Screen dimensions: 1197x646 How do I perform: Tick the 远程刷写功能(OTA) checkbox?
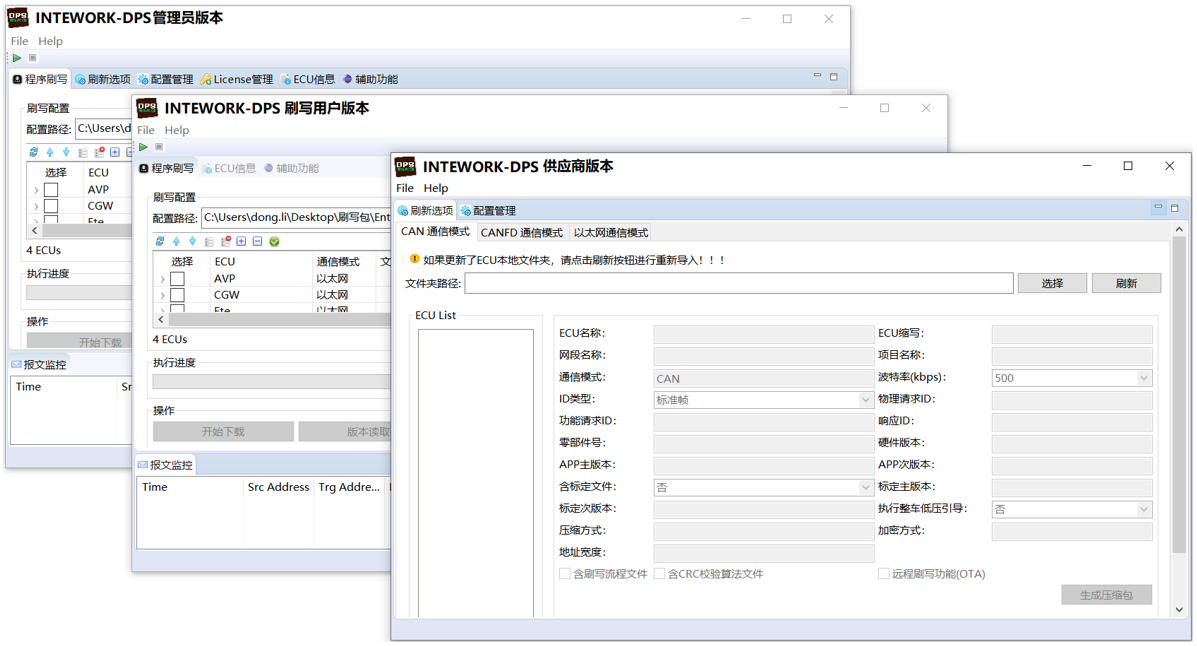[883, 573]
